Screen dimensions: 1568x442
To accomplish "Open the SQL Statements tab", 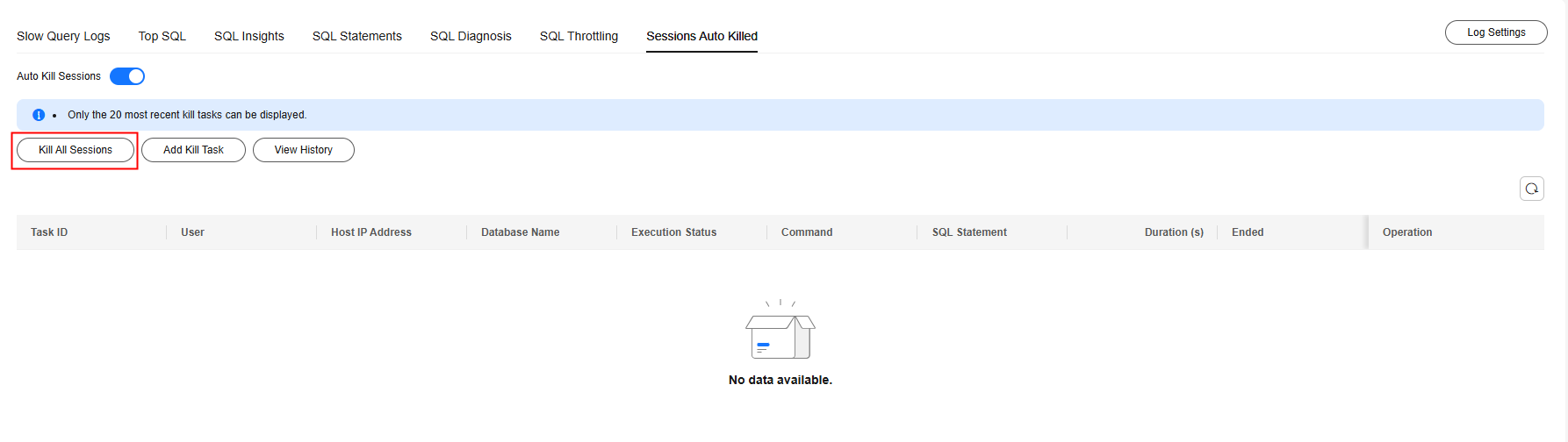I will tap(357, 36).
